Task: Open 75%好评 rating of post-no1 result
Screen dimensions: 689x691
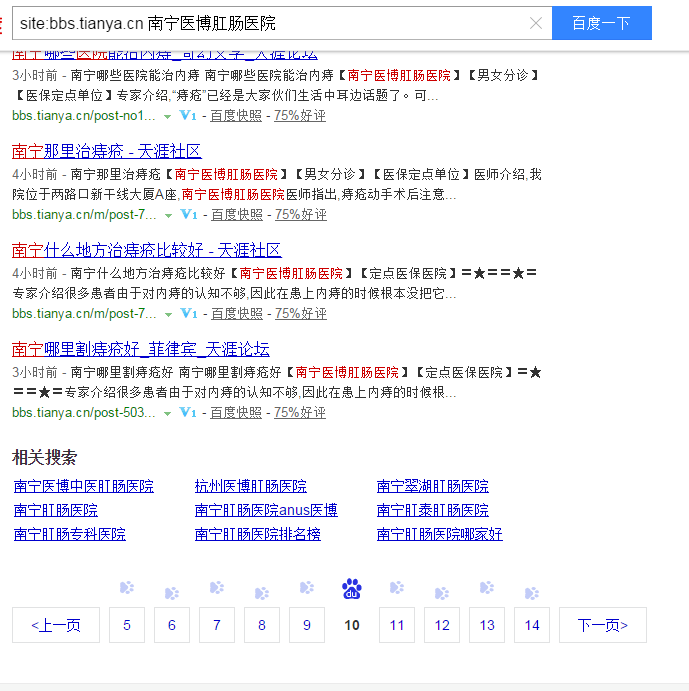Action: 300,115
